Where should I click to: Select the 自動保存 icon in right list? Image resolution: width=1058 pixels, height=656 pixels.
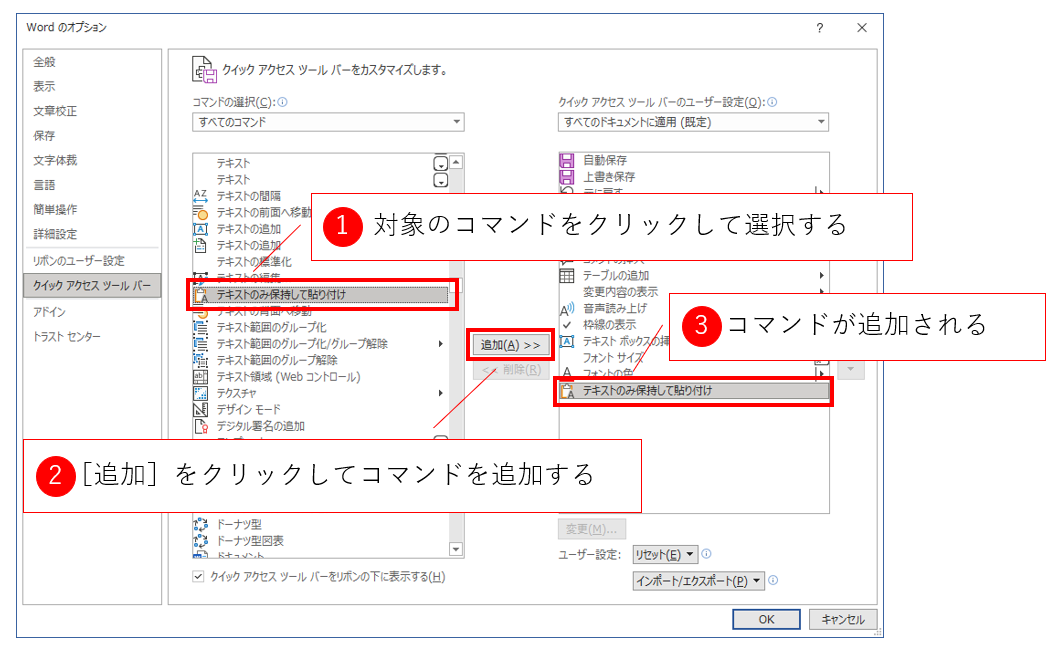(567, 160)
